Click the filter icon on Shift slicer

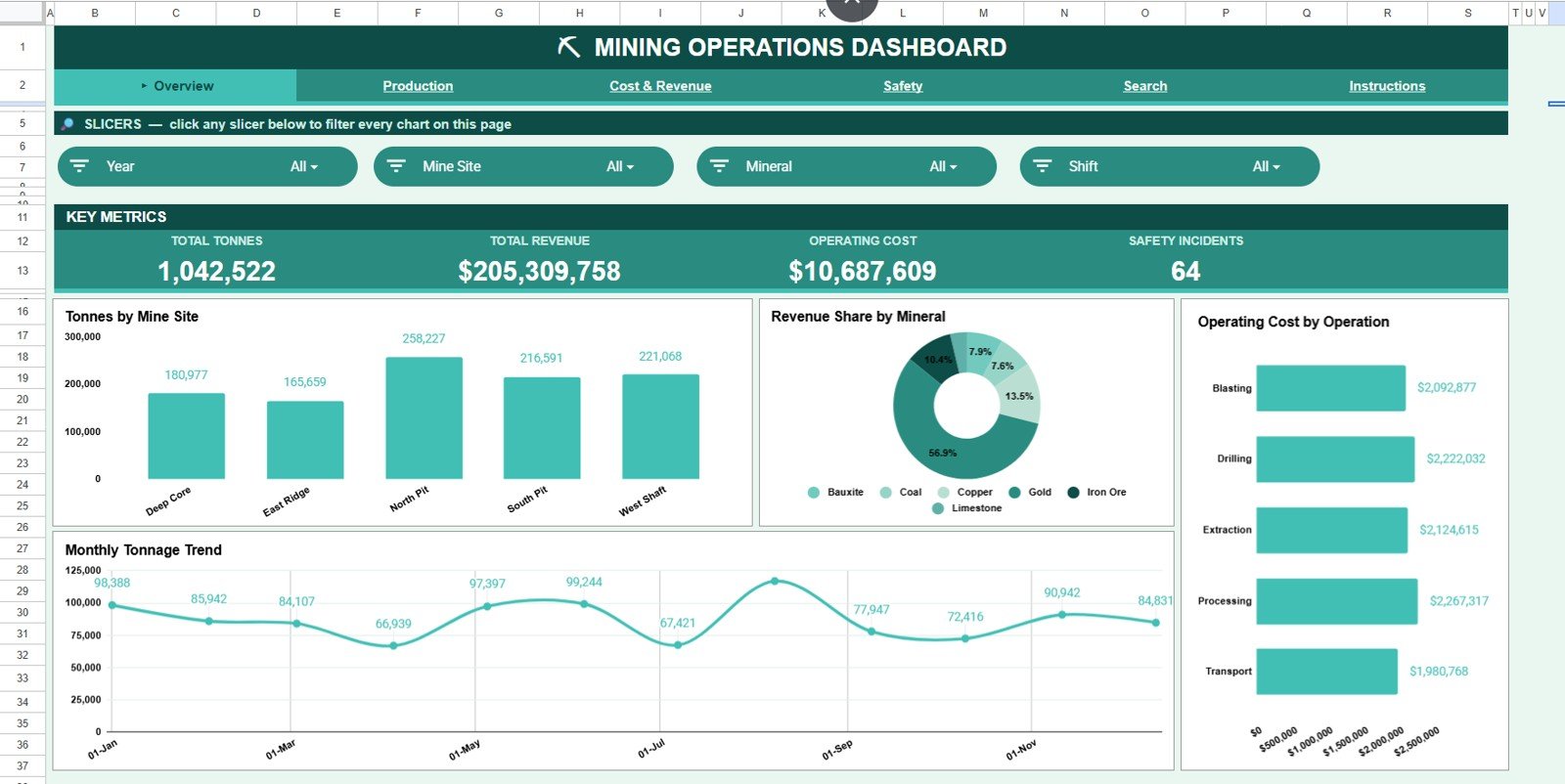click(1043, 166)
